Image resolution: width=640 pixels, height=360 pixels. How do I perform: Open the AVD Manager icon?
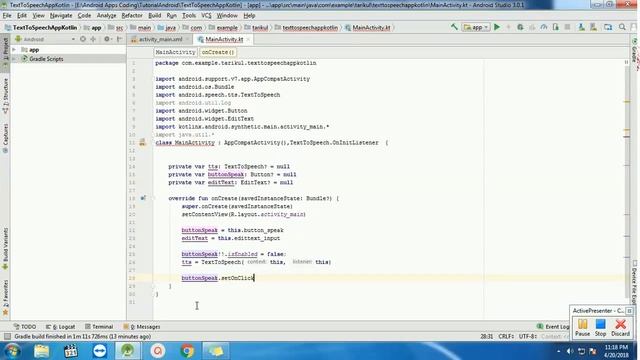581,27
